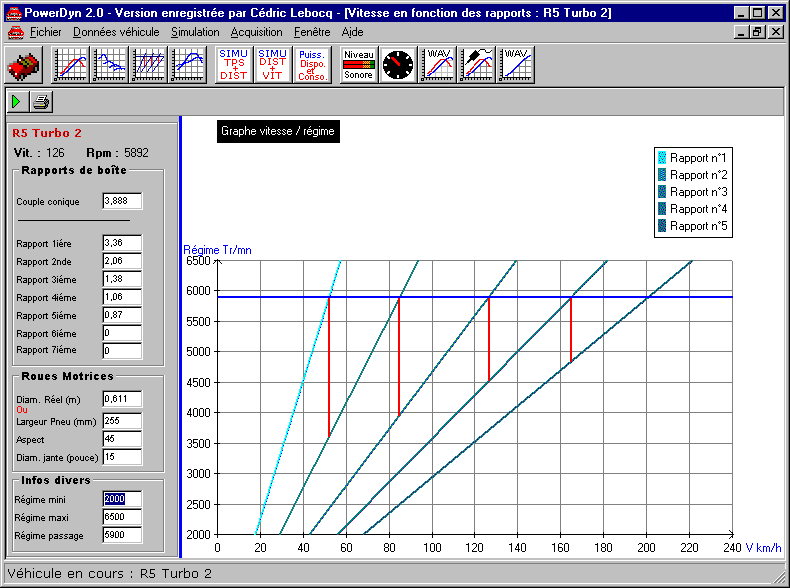Open the Simulation menu

(195, 32)
